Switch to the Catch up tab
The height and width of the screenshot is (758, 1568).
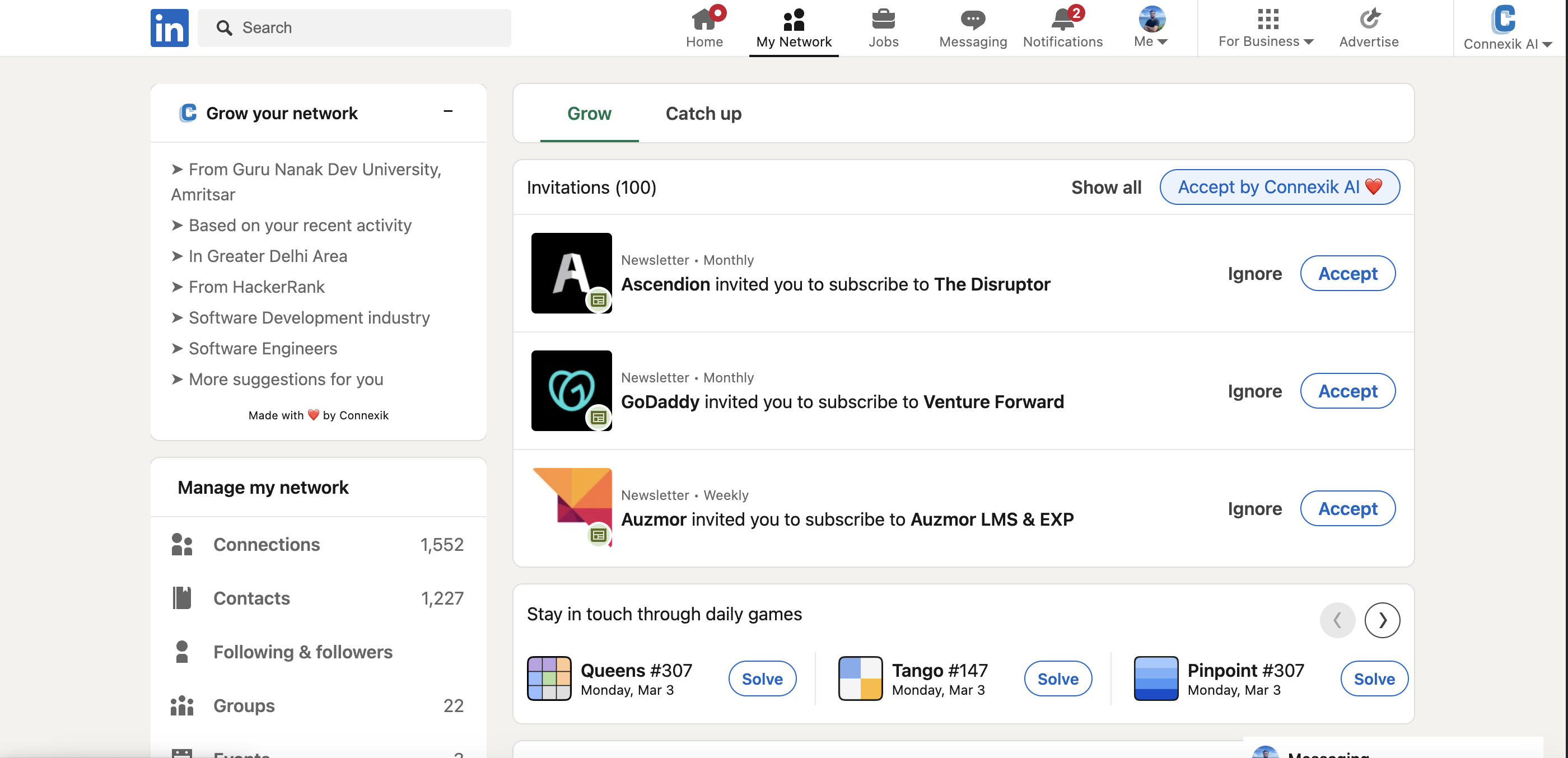point(703,114)
